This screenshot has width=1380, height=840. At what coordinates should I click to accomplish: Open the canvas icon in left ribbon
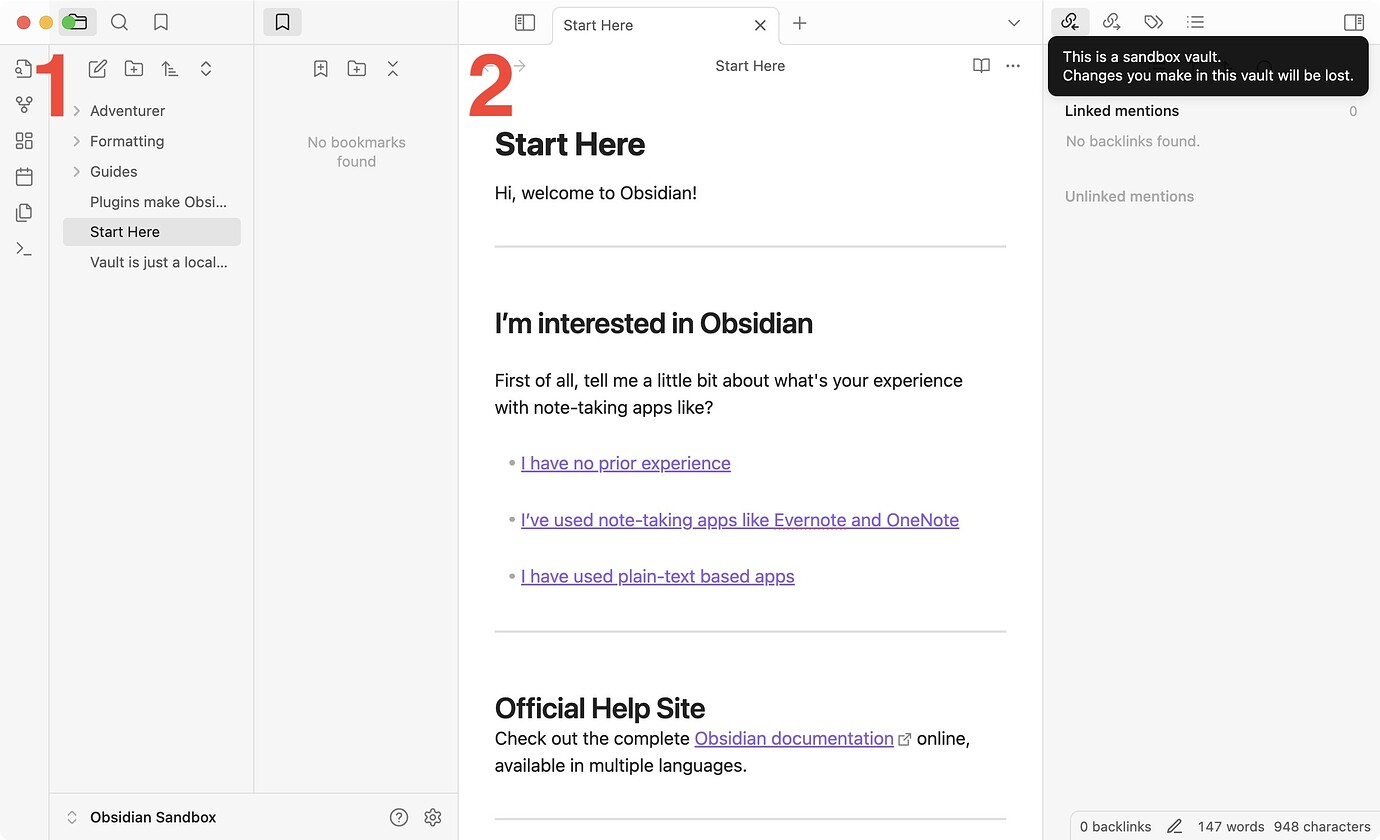[x=24, y=141]
